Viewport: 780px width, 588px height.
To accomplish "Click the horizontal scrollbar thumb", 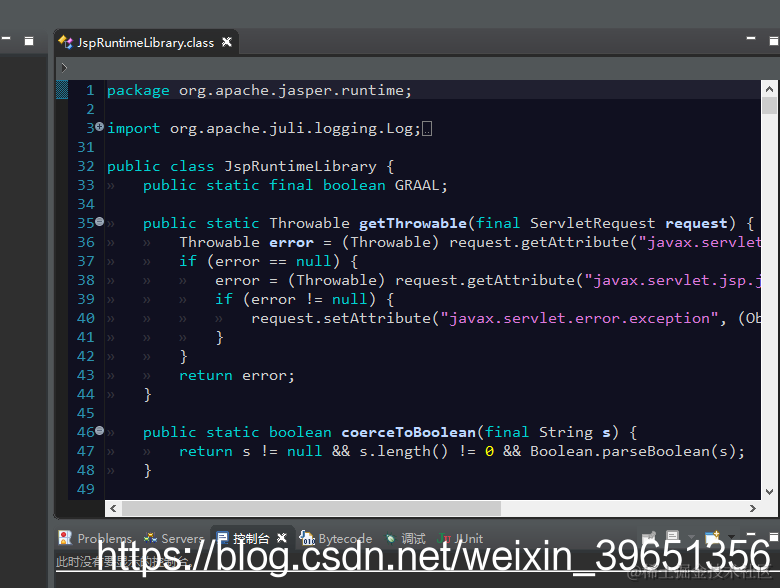I will [311, 508].
